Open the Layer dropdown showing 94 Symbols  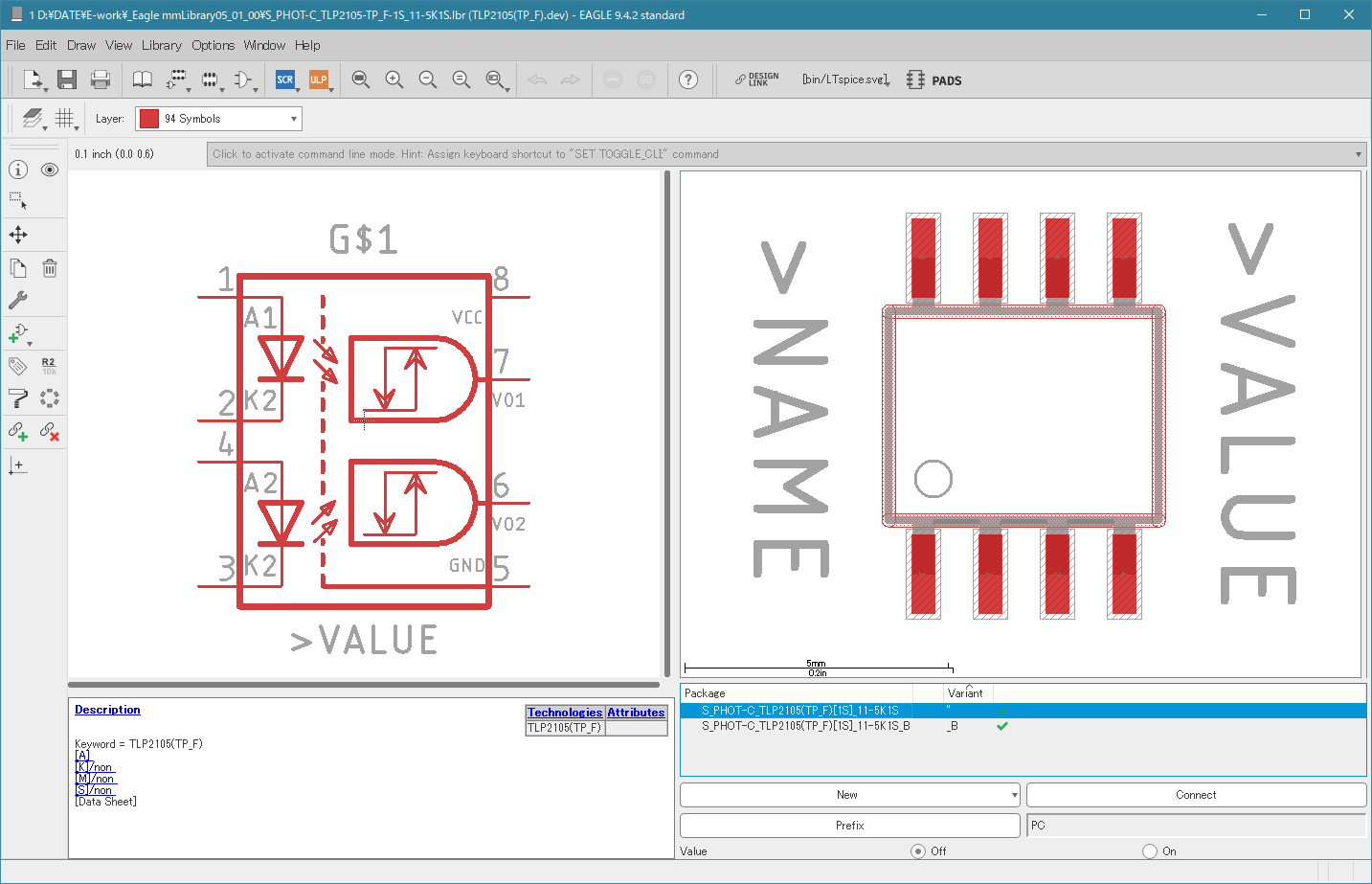[x=218, y=119]
